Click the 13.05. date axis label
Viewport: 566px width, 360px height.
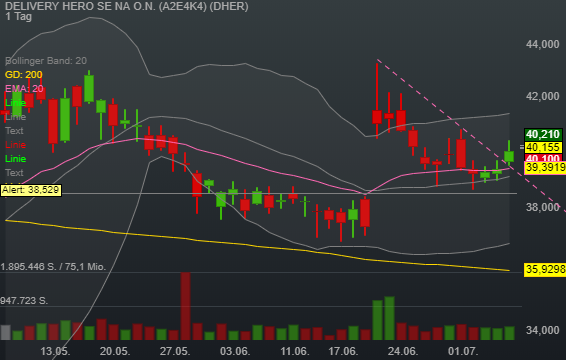click(x=55, y=351)
